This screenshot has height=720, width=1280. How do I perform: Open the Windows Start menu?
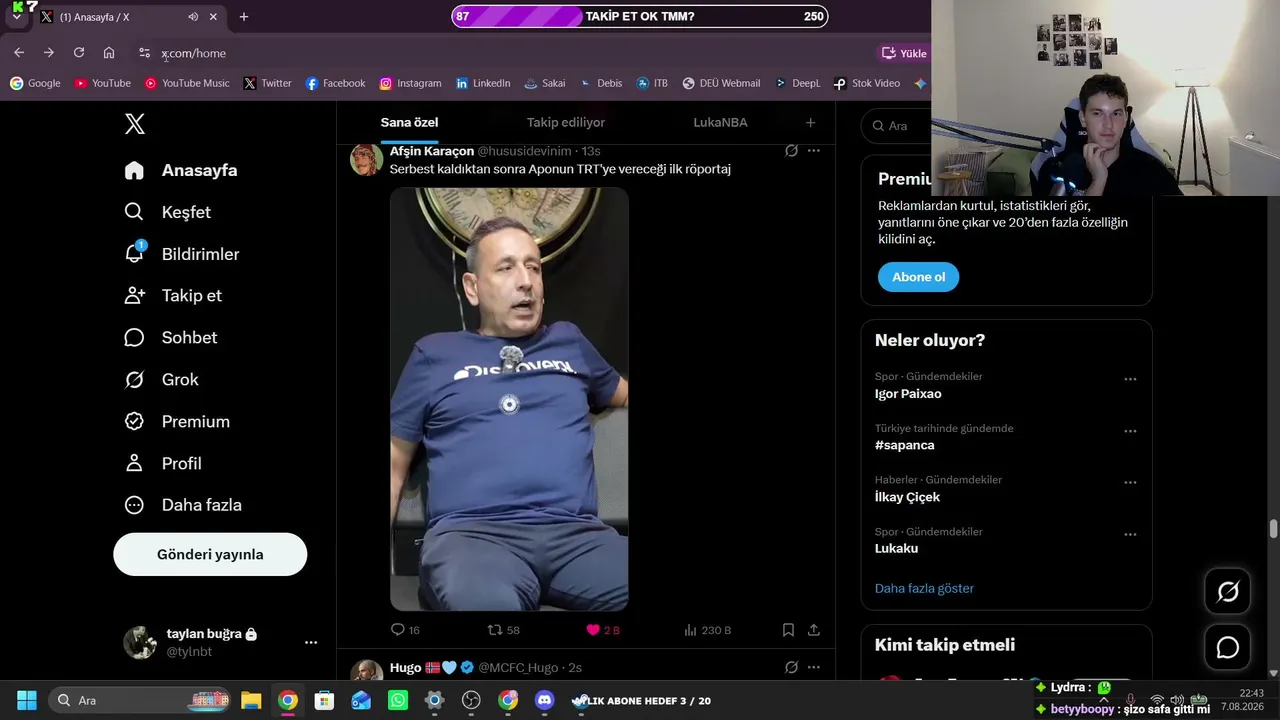[x=27, y=700]
